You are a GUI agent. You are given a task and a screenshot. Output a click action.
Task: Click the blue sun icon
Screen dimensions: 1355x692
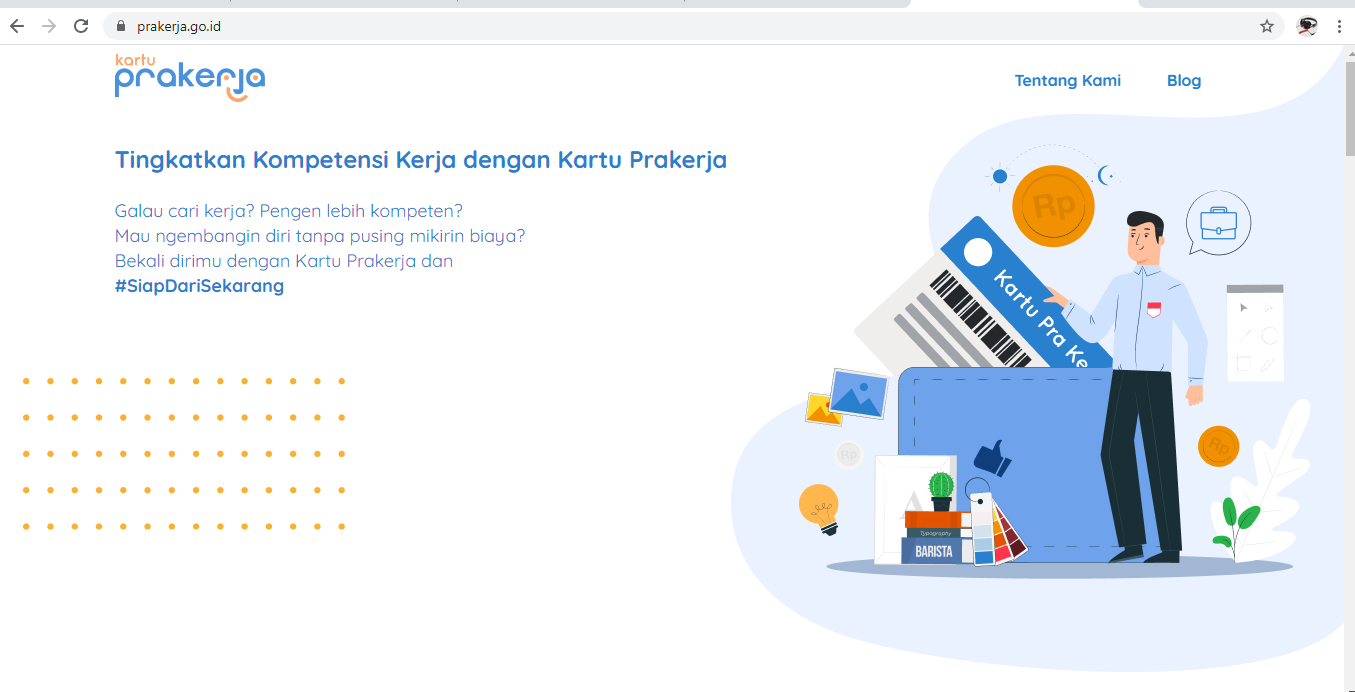click(x=999, y=177)
